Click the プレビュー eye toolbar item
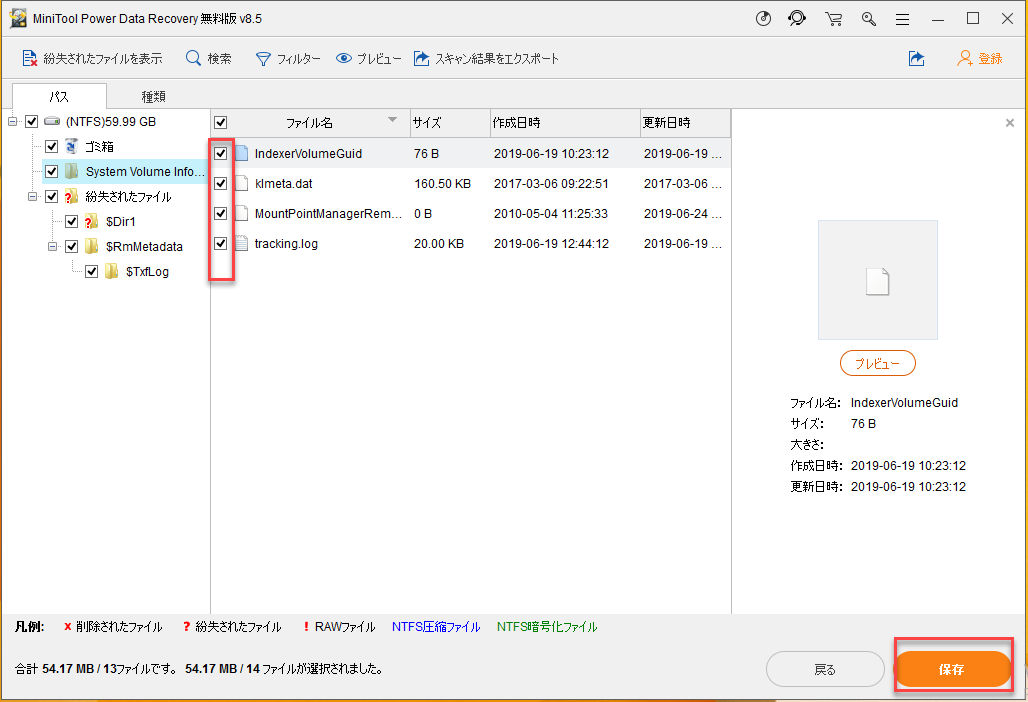 (x=368, y=58)
